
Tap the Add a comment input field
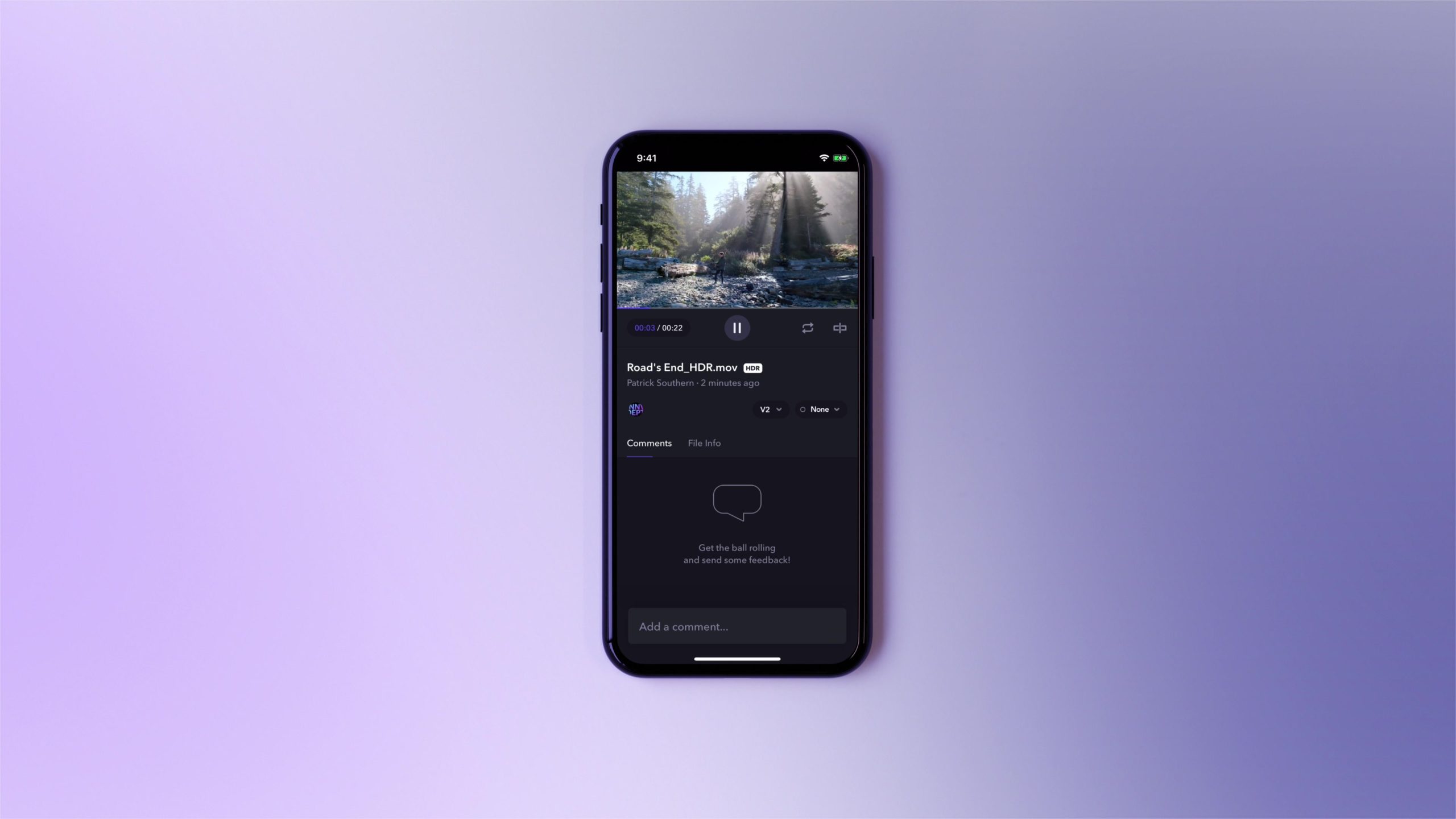click(x=737, y=626)
